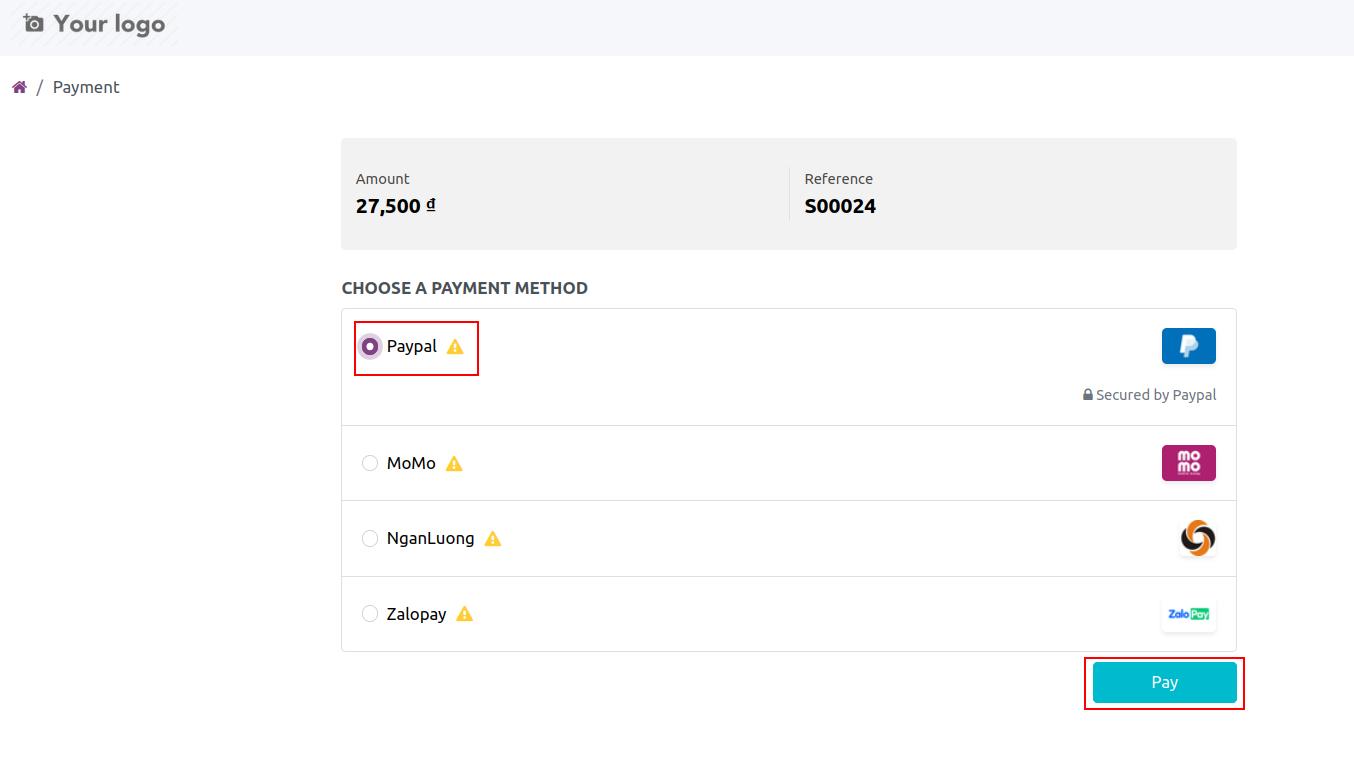The width and height of the screenshot is (1354, 775).
Task: Select the Paypal radio button
Action: pos(370,346)
